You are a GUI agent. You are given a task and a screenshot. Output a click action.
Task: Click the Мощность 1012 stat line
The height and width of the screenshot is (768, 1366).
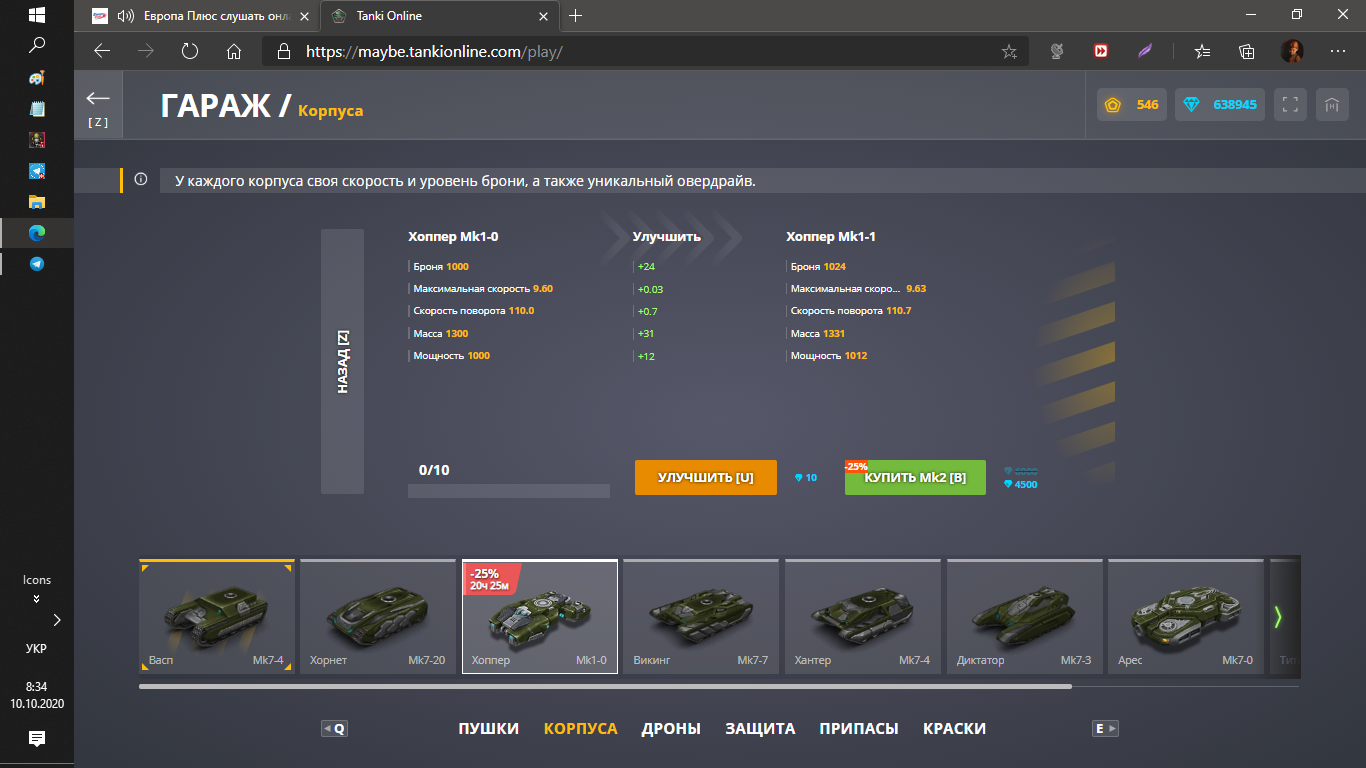828,356
